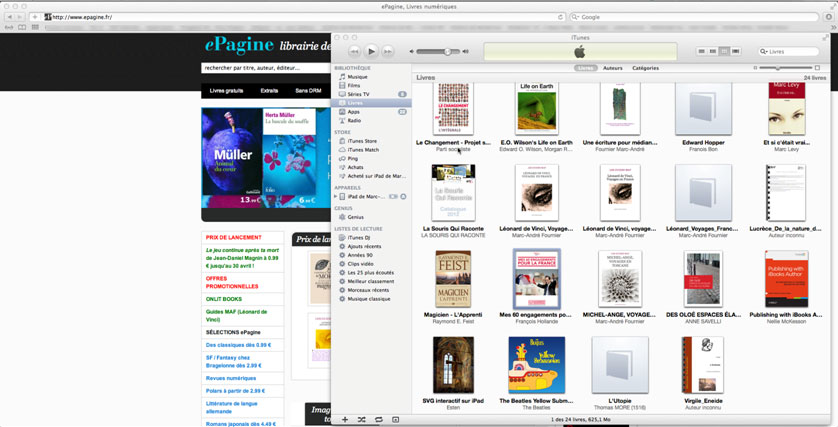Adjust the iTunes volume slider

439,51
